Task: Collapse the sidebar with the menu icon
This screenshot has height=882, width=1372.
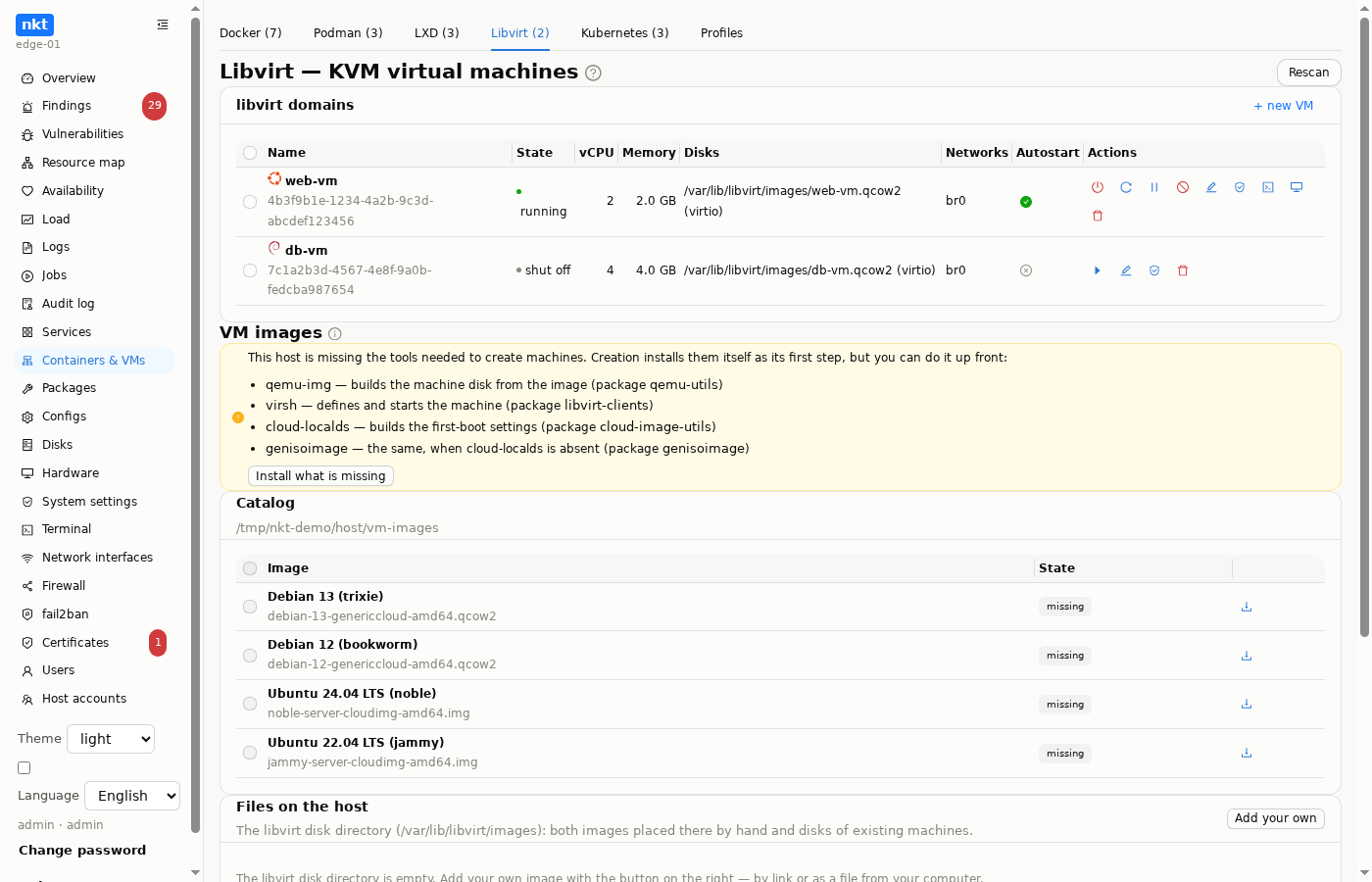Action: pos(163,24)
